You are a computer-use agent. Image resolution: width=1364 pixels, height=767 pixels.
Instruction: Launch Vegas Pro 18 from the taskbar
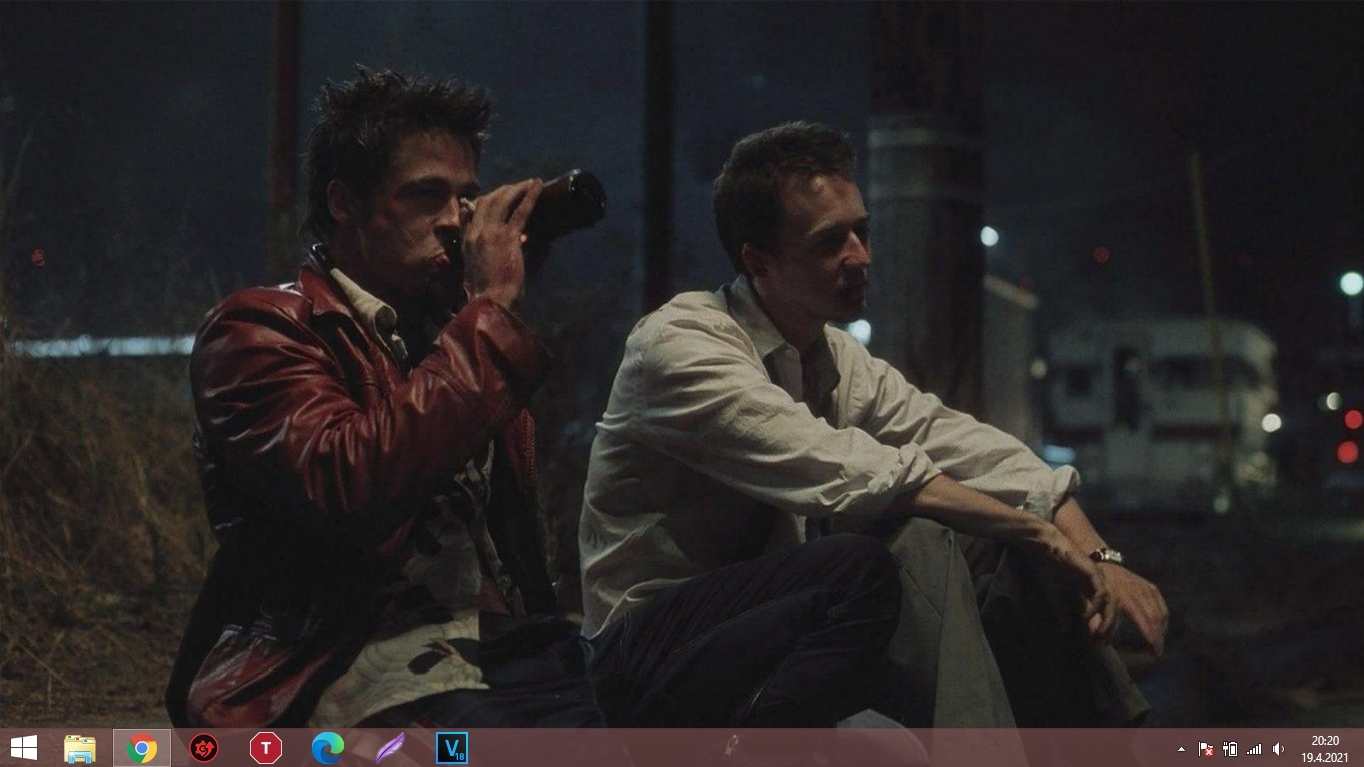tap(452, 748)
